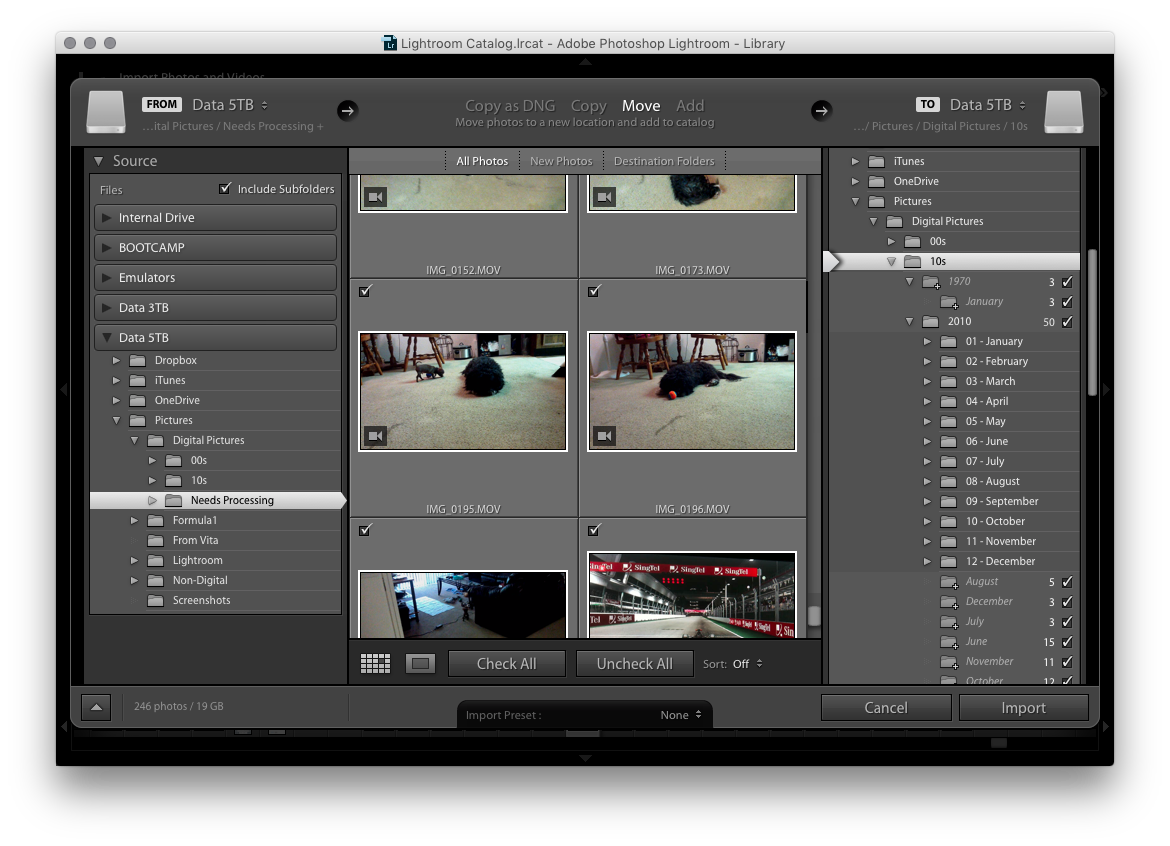Uncheck the IMG_0196.MOV checkbox
Viewport: 1170px width, 846px height.
click(x=594, y=291)
